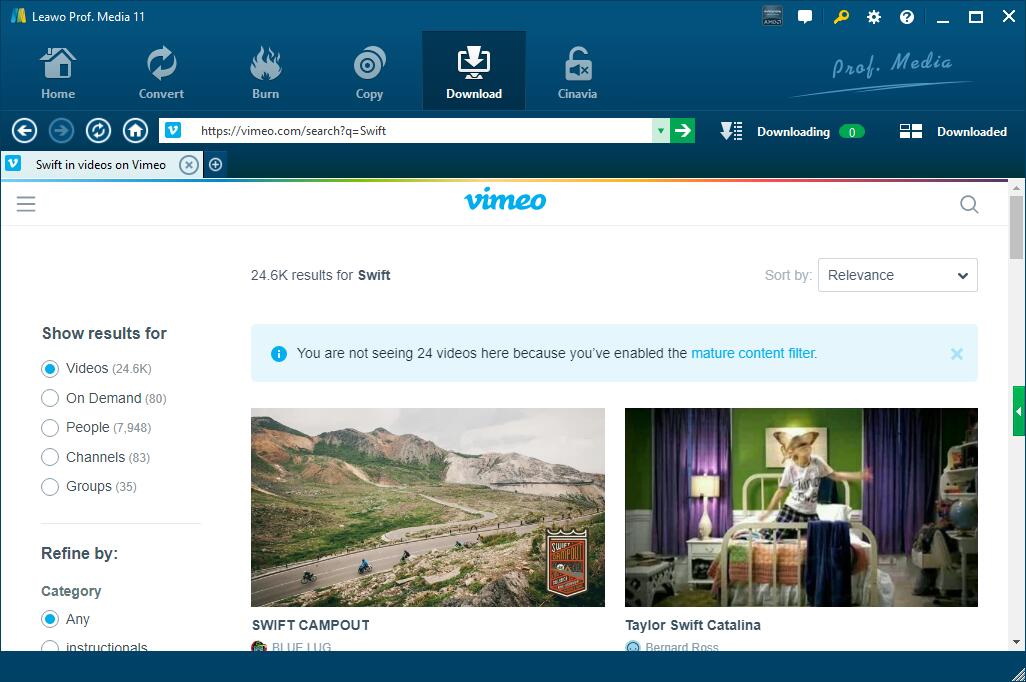
Task: Go to the Home module
Action: 58,72
